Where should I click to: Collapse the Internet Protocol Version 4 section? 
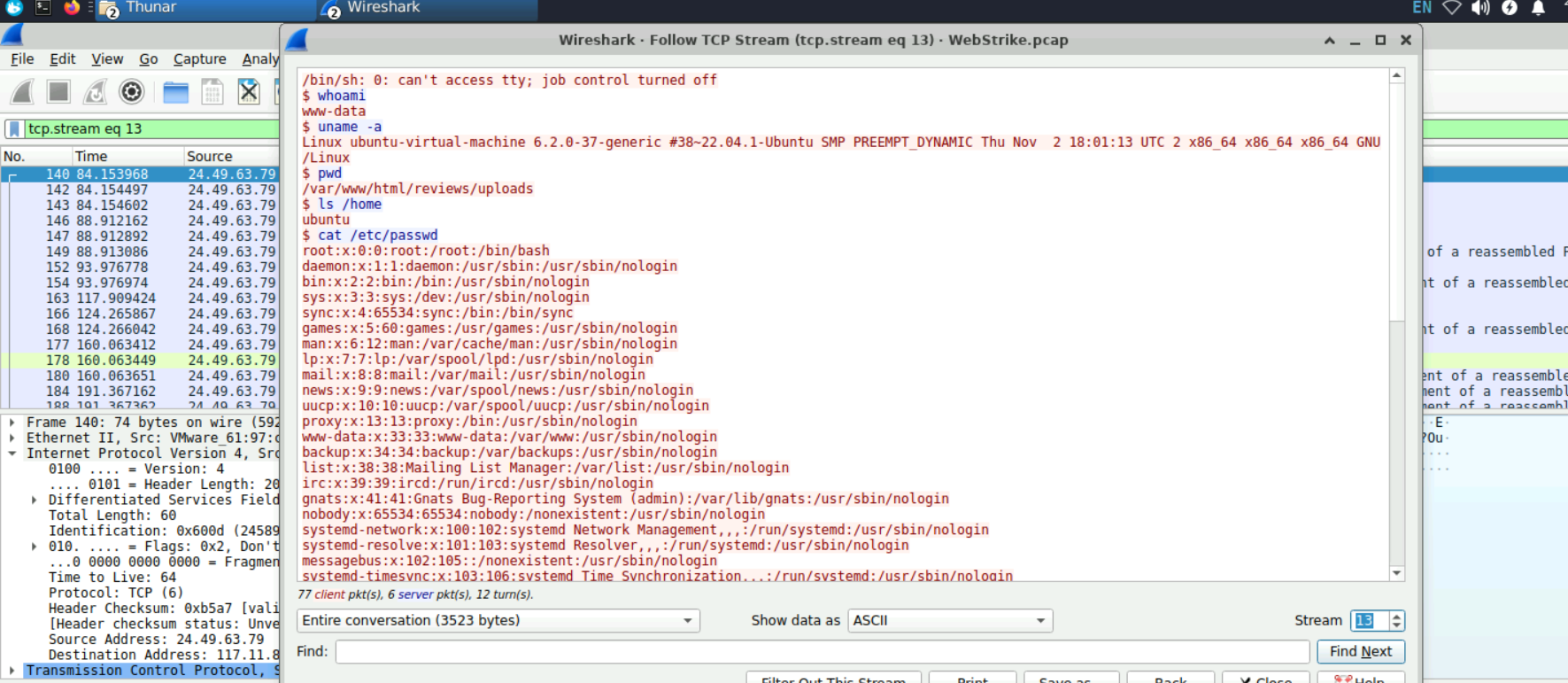pyautogui.click(x=12, y=454)
